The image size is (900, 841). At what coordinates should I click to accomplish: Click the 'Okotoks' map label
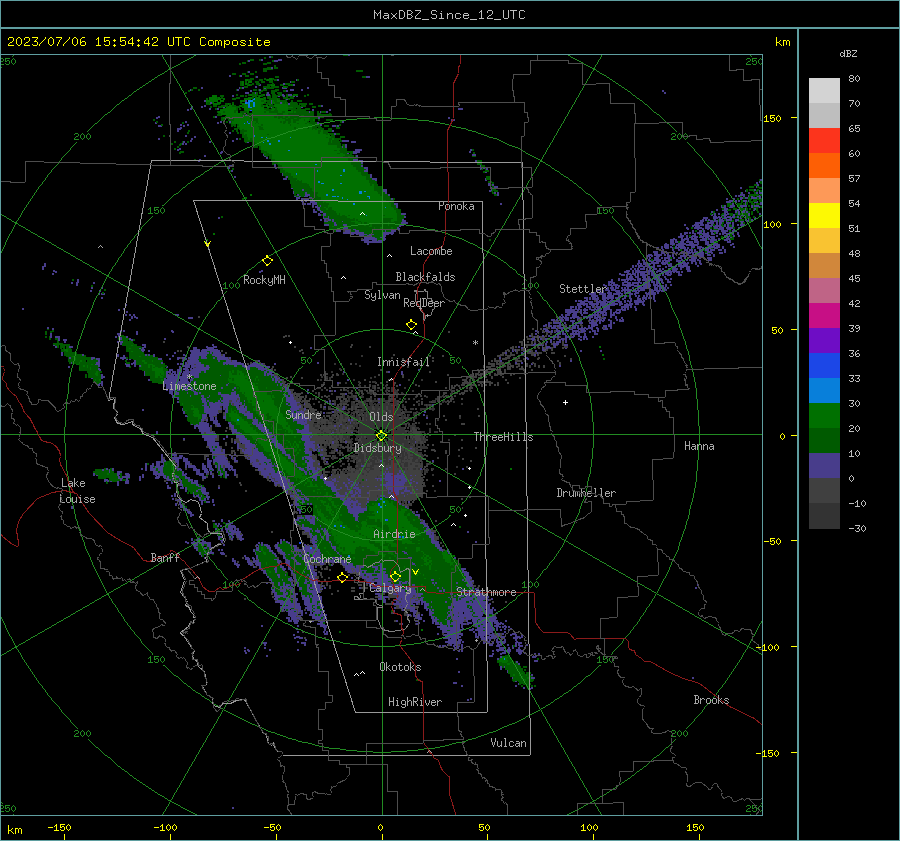tap(400, 667)
